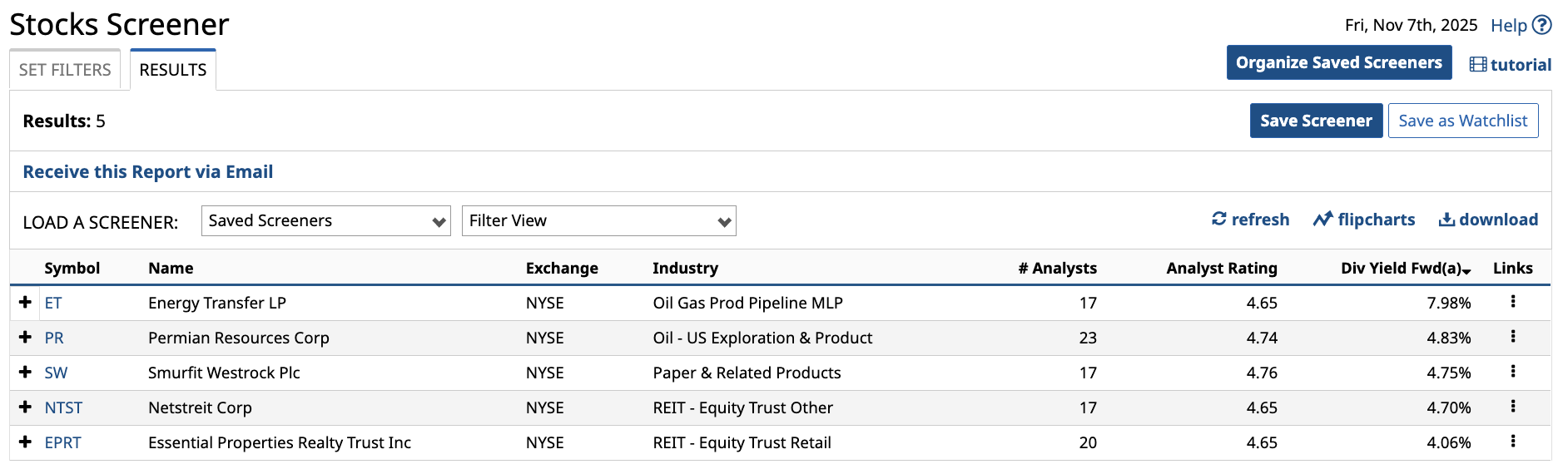Click the refresh icon
The image size is (1568, 474).
click(1219, 219)
